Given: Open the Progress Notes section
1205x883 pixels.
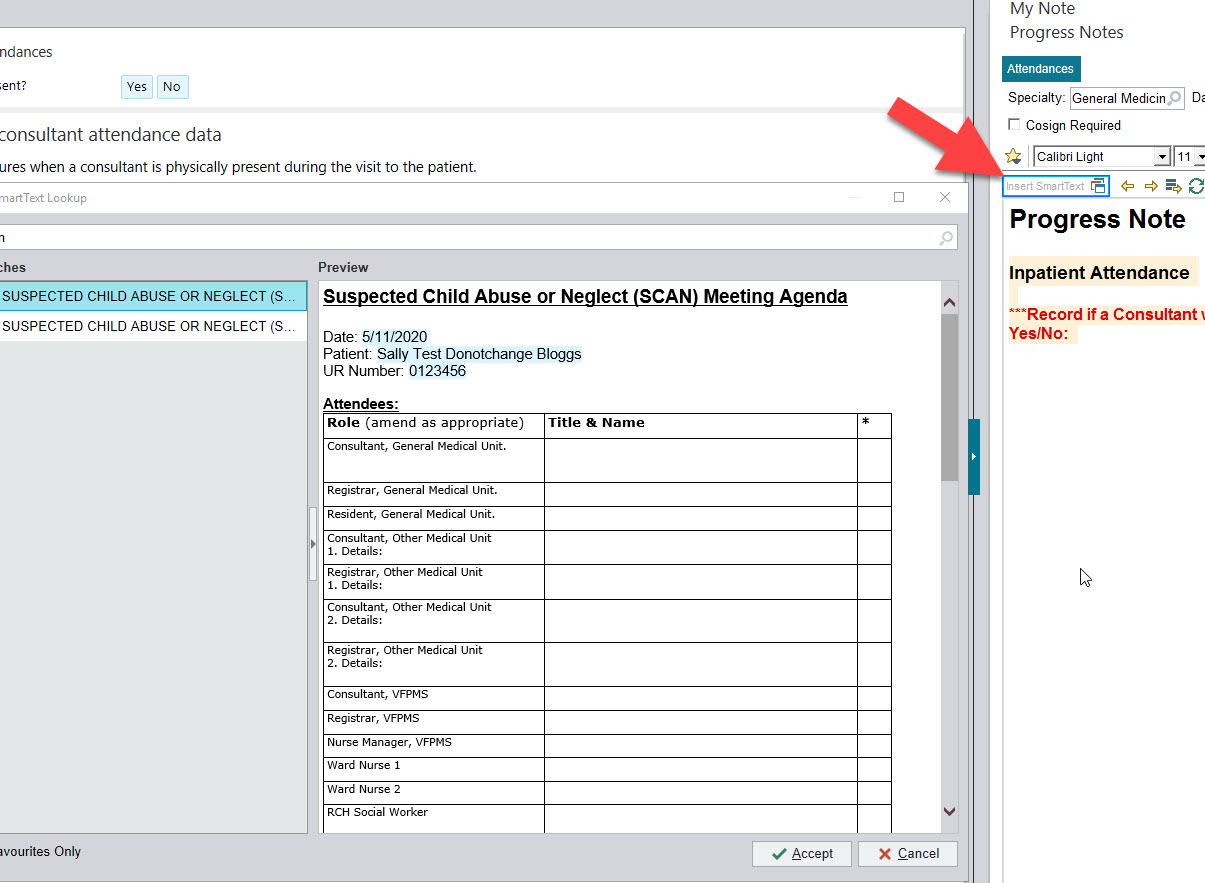Looking at the screenshot, I should (x=1066, y=32).
